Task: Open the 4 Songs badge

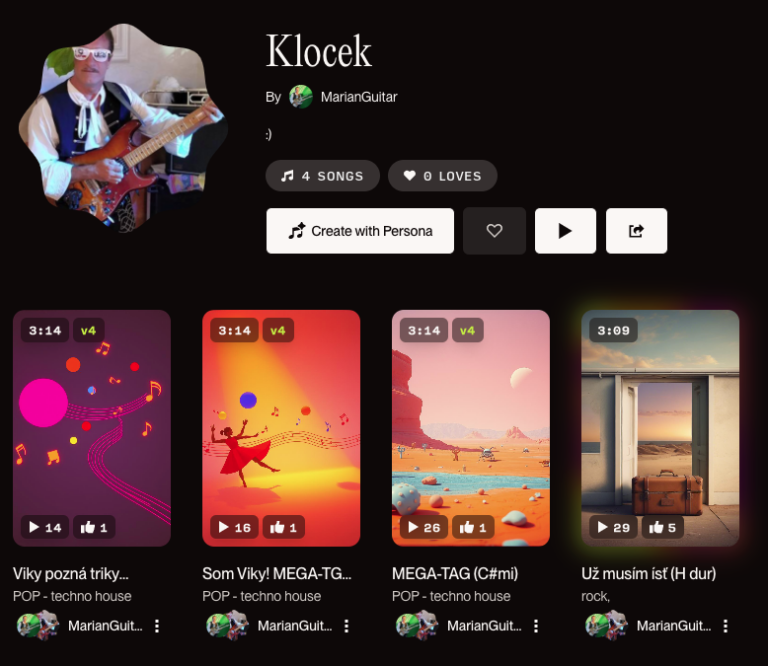Action: pos(322,176)
